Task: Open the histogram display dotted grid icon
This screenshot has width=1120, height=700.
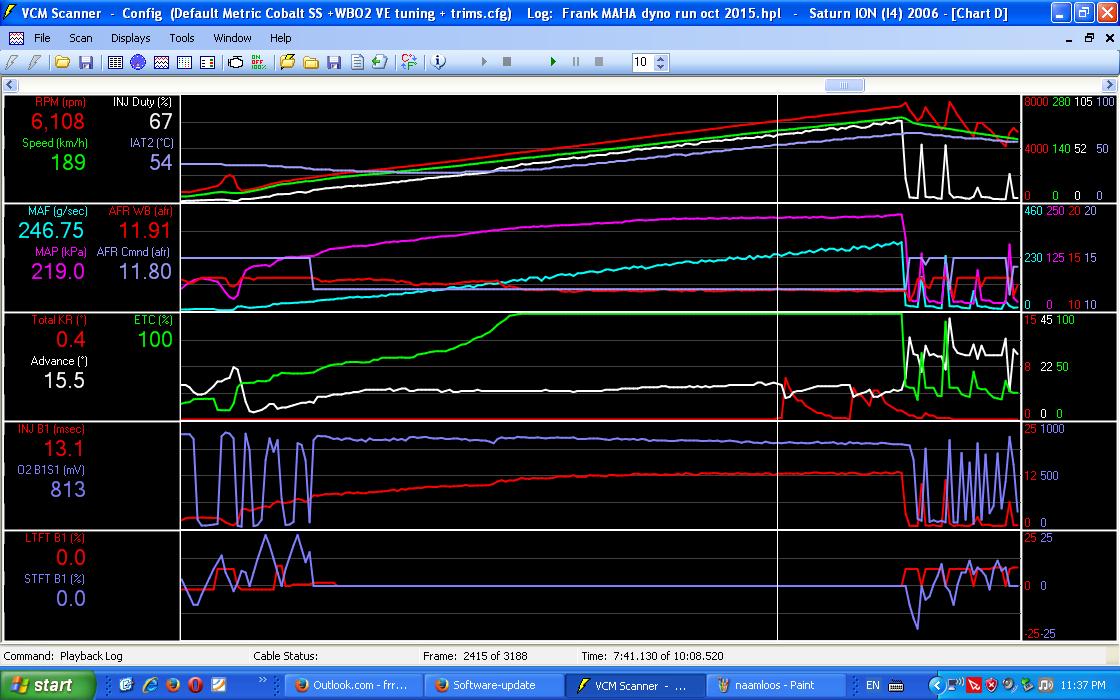Action: [184, 62]
